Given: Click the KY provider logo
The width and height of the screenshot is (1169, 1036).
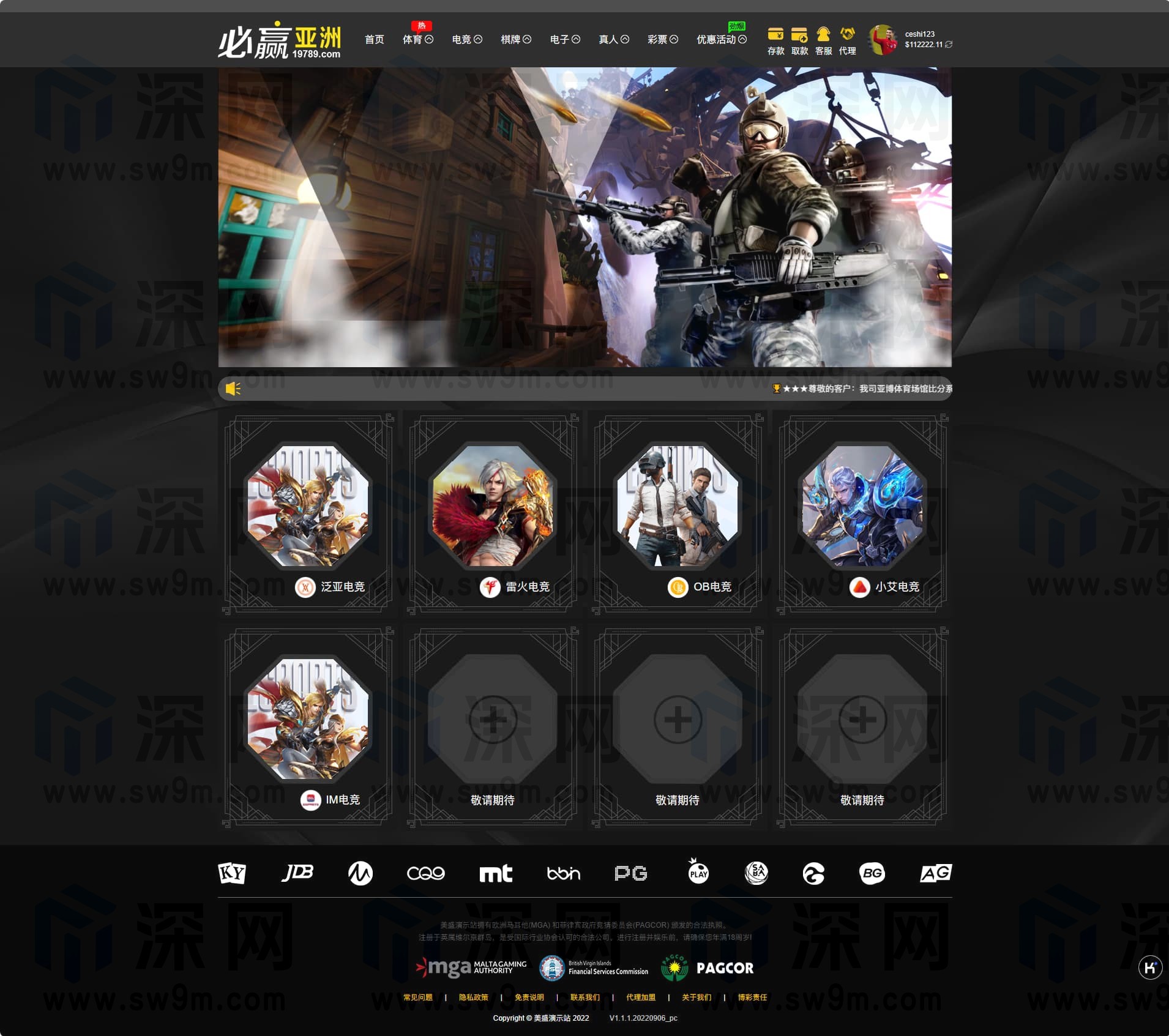Looking at the screenshot, I should click(232, 873).
